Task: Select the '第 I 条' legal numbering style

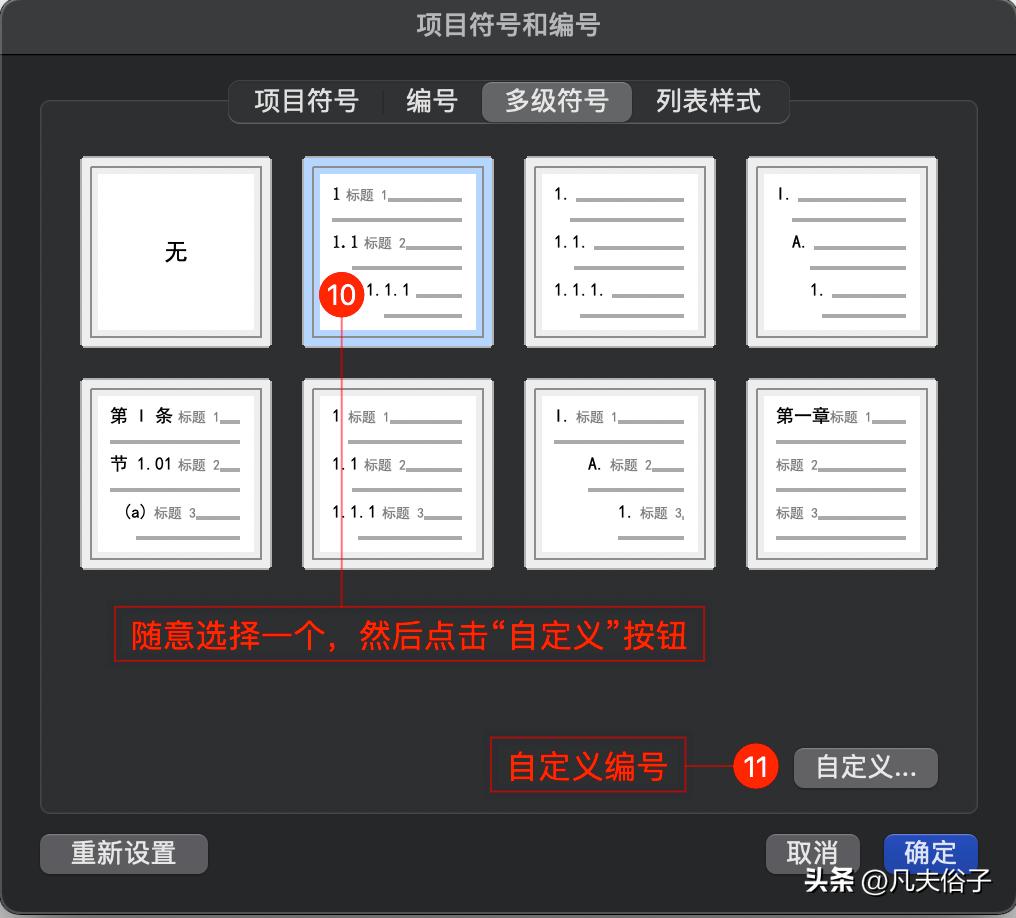Action: pyautogui.click(x=175, y=473)
